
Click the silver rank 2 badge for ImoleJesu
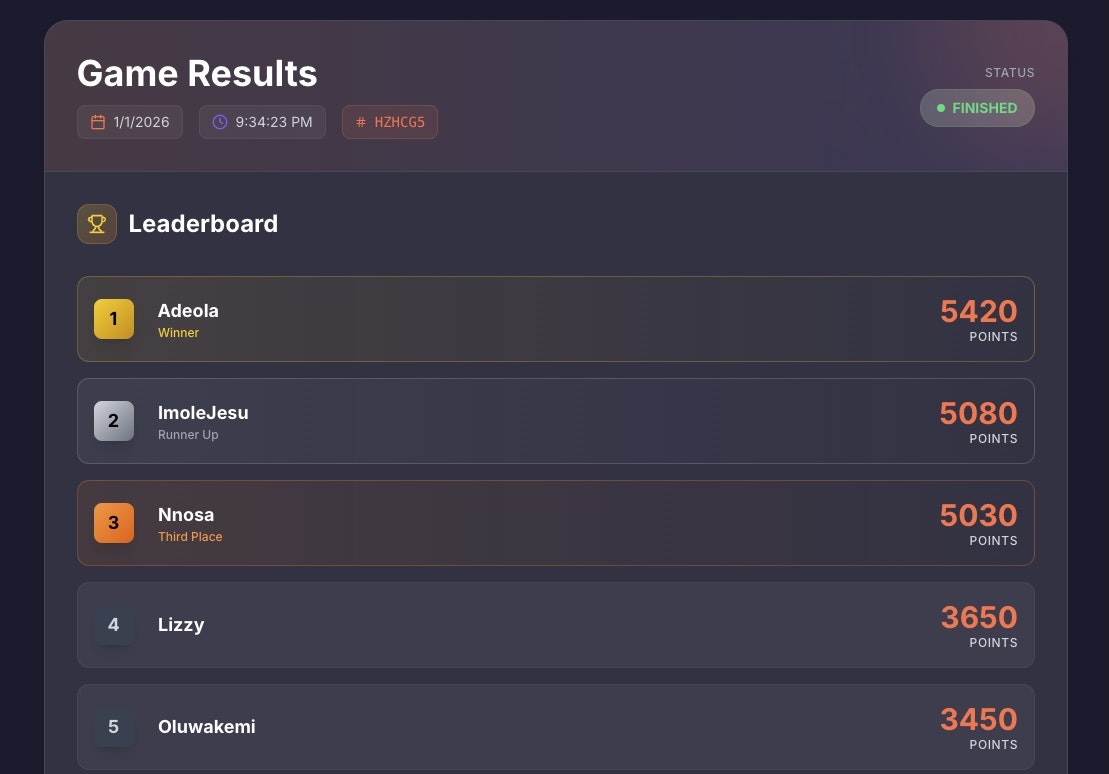click(113, 420)
